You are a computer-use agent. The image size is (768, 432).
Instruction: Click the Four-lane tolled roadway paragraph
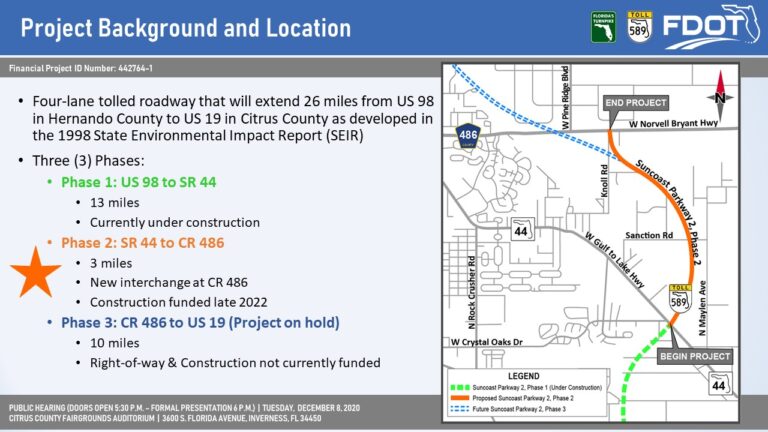tap(233, 119)
